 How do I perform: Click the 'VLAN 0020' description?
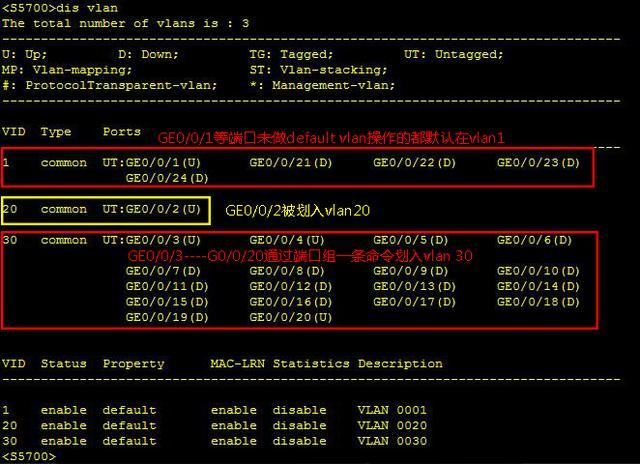tap(392, 426)
